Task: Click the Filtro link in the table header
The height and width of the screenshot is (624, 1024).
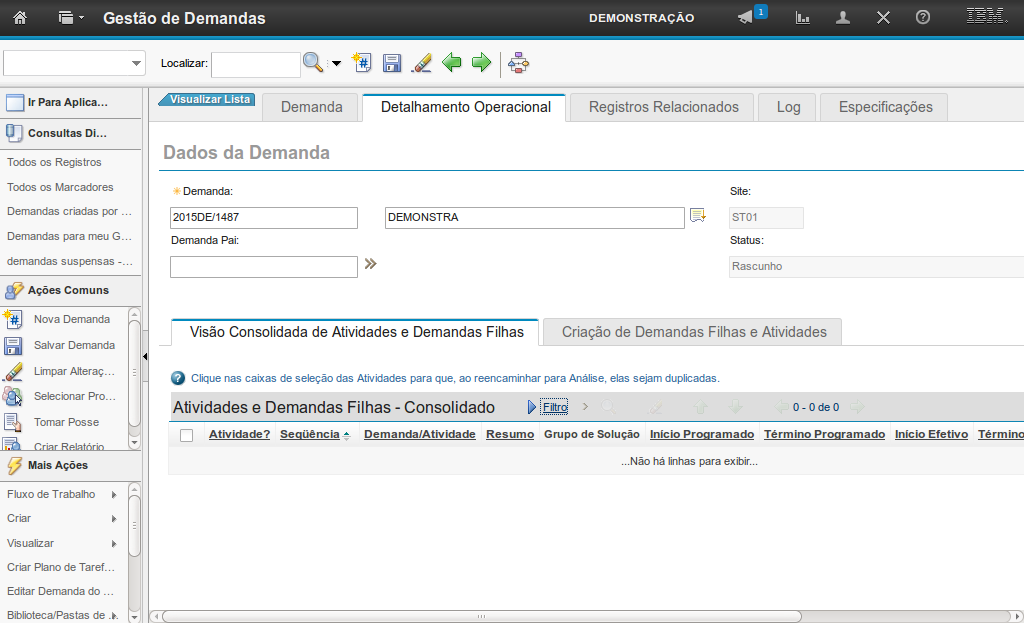Action: point(554,407)
